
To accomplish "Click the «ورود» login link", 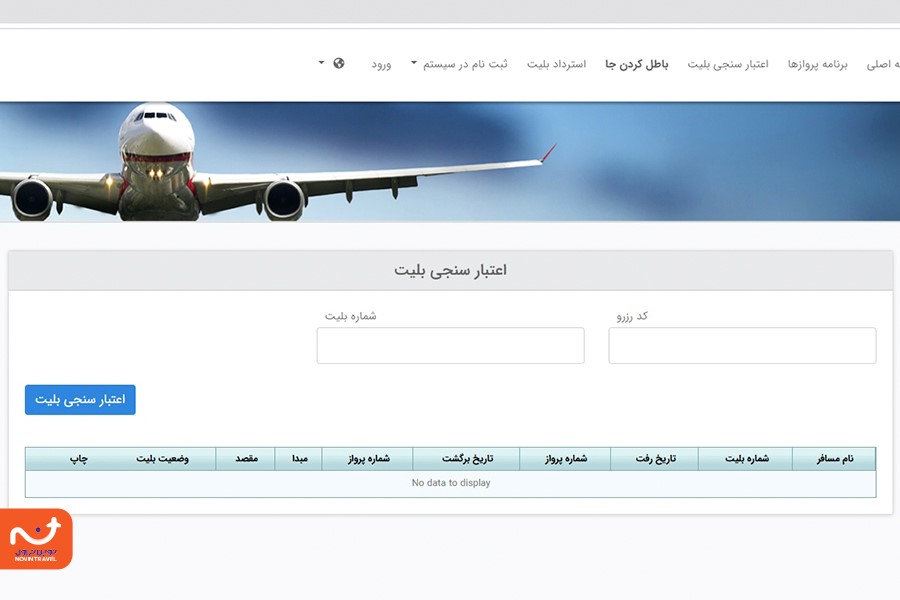I will coord(384,63).
